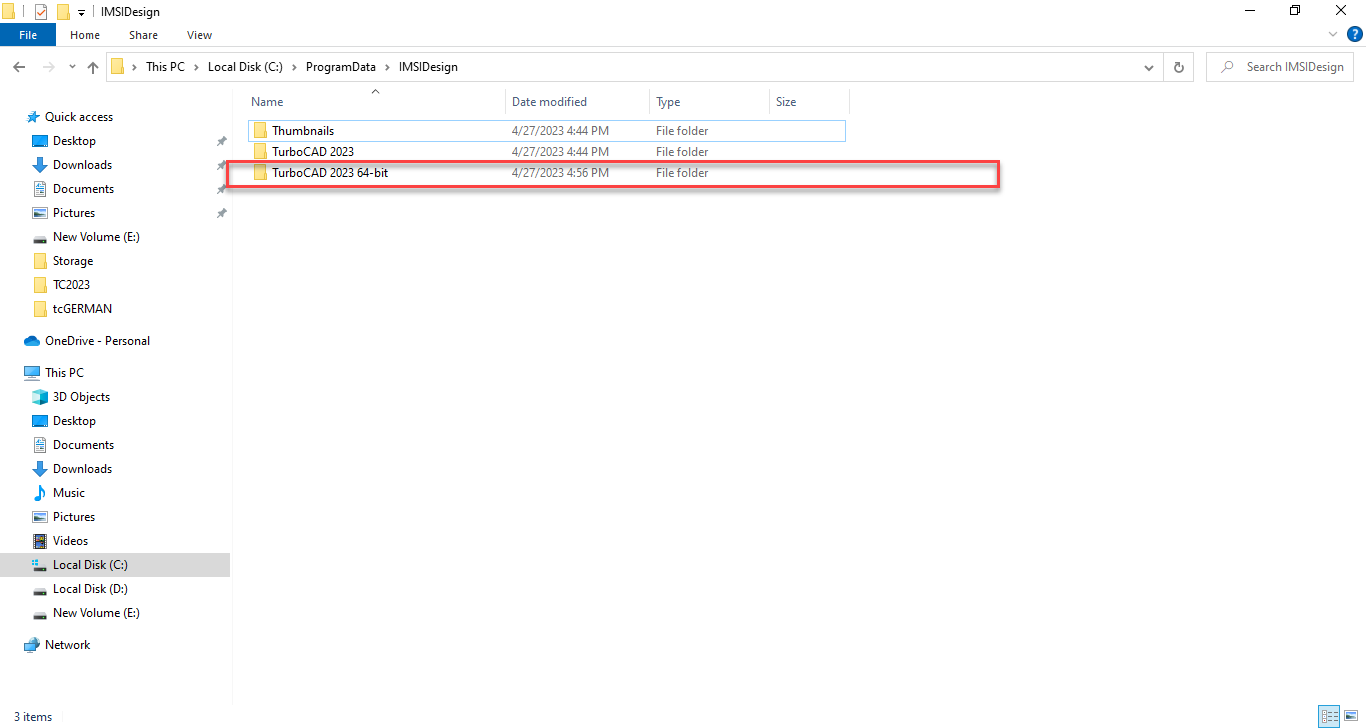Viewport: 1366px width, 728px height.
Task: Switch to Details view icon
Action: pos(1329,716)
